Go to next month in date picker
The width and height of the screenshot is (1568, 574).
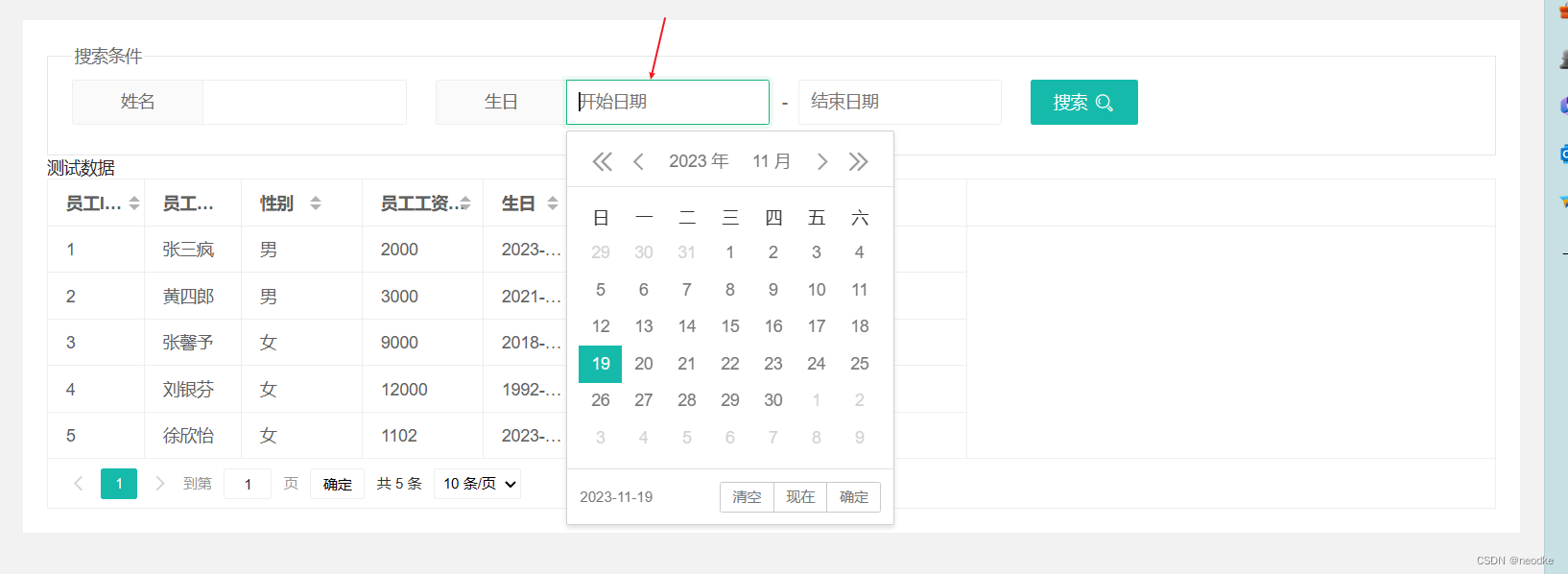tap(822, 161)
